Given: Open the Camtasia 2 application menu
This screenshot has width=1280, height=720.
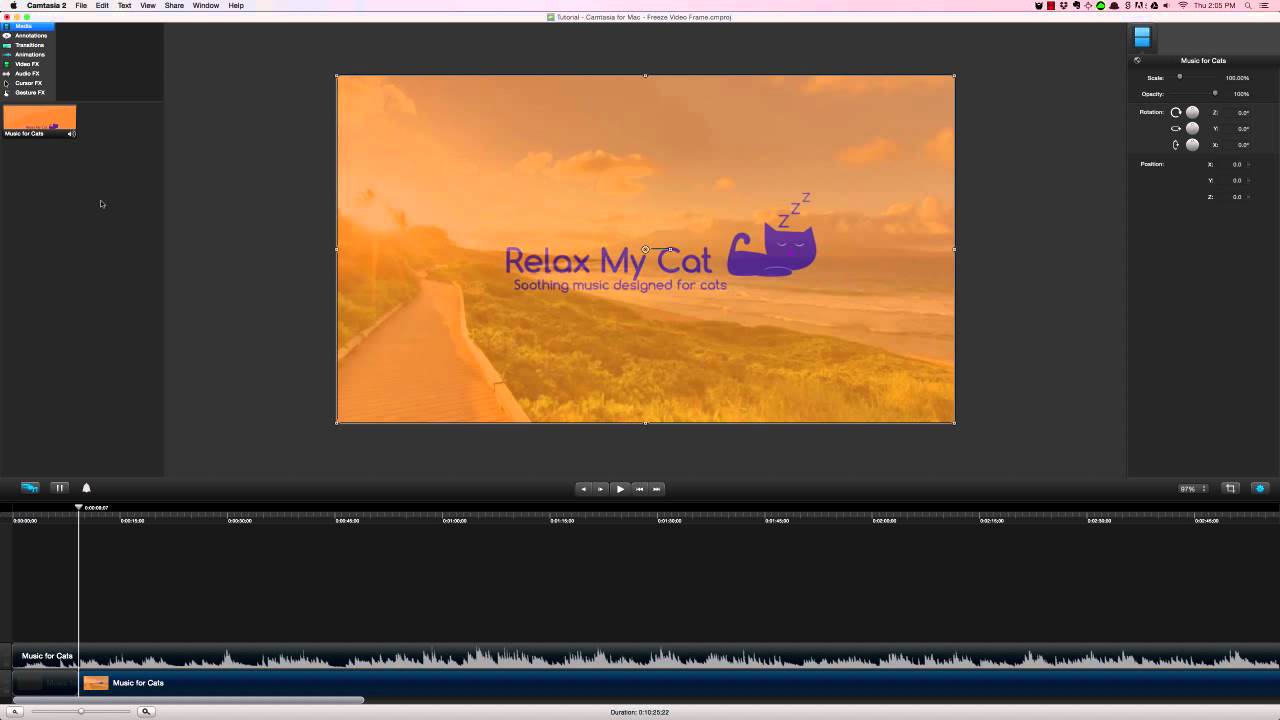Looking at the screenshot, I should click(x=46, y=5).
